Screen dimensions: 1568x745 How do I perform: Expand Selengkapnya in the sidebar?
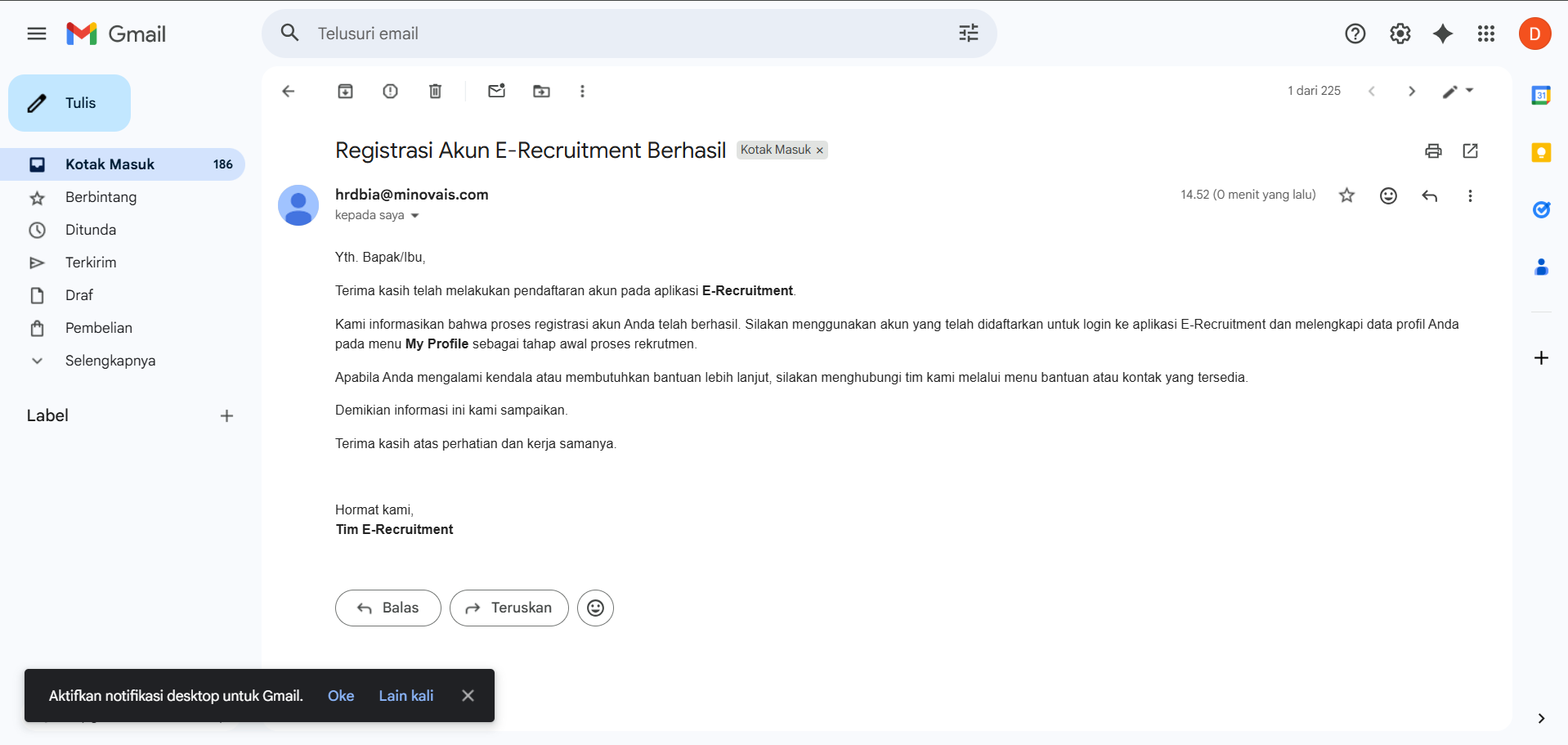click(x=110, y=361)
